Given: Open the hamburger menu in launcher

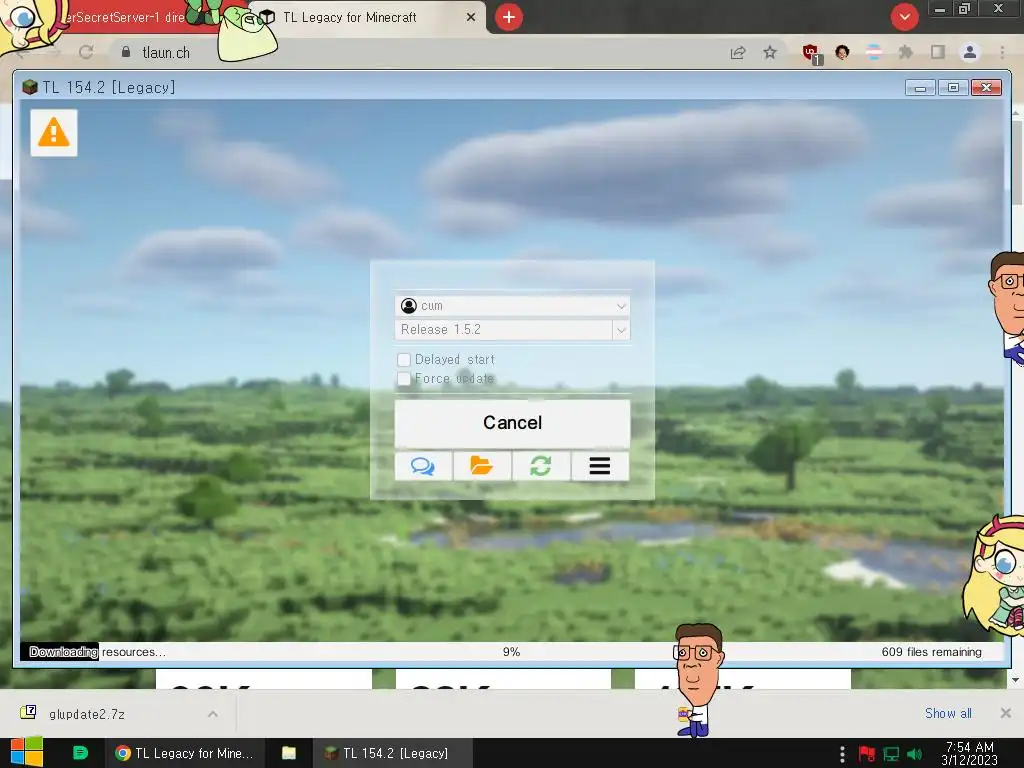Looking at the screenshot, I should [600, 466].
